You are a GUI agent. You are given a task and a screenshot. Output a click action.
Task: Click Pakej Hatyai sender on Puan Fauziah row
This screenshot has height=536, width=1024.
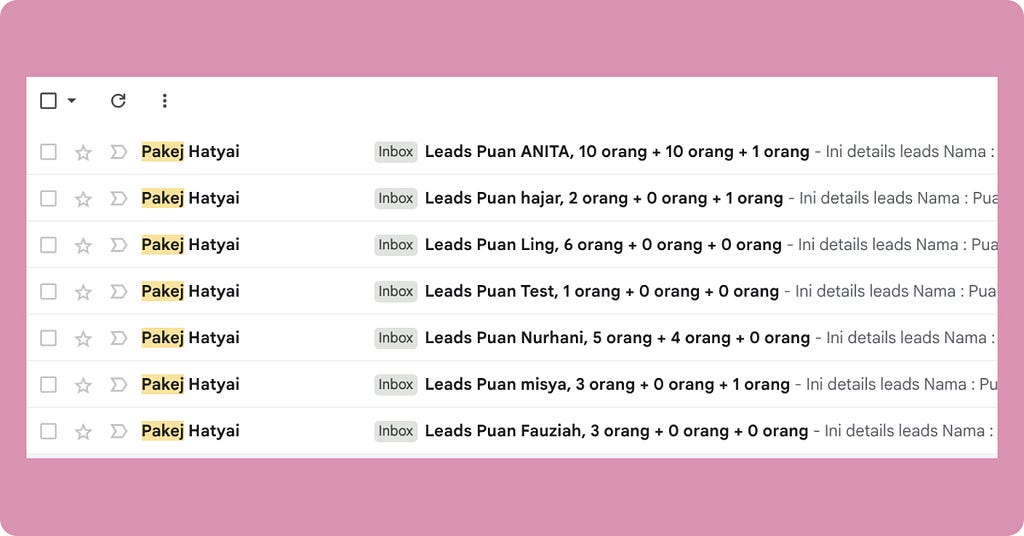(191, 431)
